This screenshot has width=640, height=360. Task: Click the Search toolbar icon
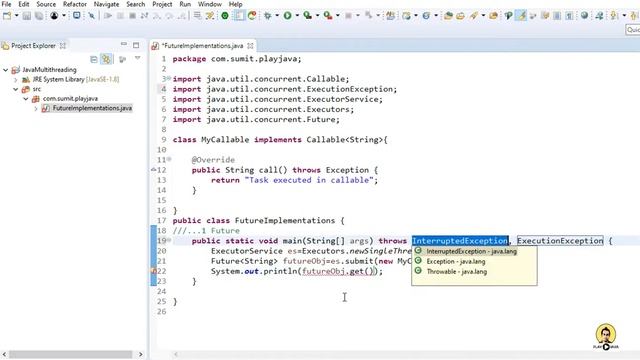(473, 16)
